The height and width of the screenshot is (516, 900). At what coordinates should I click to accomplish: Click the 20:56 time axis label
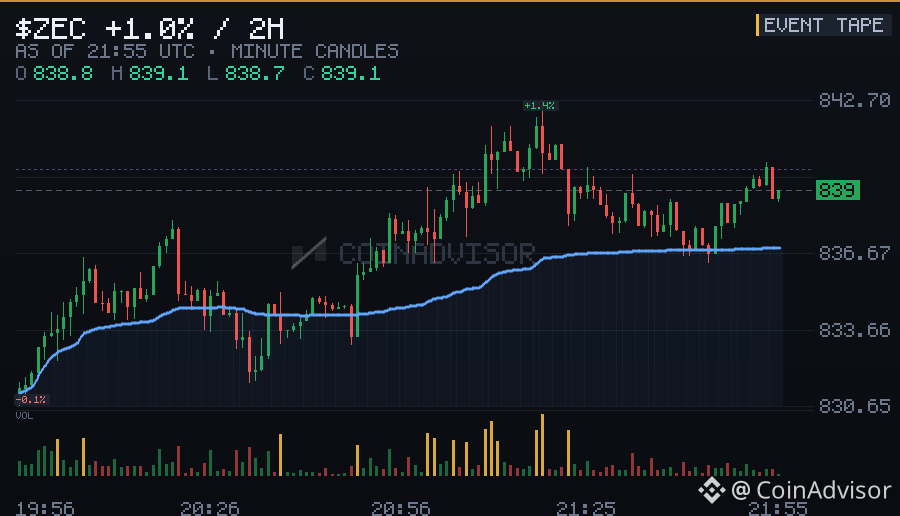click(x=401, y=509)
